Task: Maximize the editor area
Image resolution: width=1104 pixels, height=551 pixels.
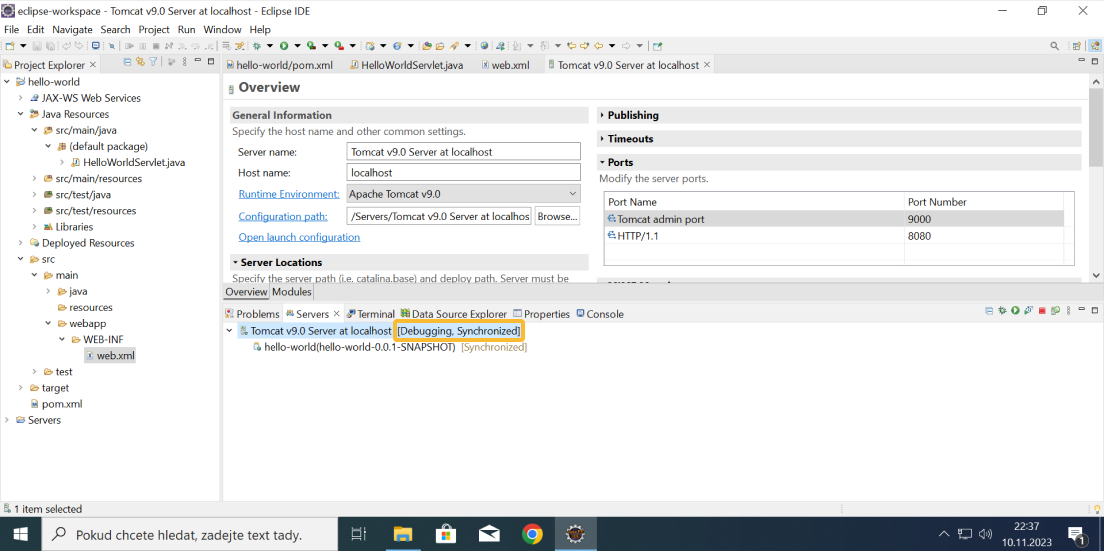Action: [1095, 61]
